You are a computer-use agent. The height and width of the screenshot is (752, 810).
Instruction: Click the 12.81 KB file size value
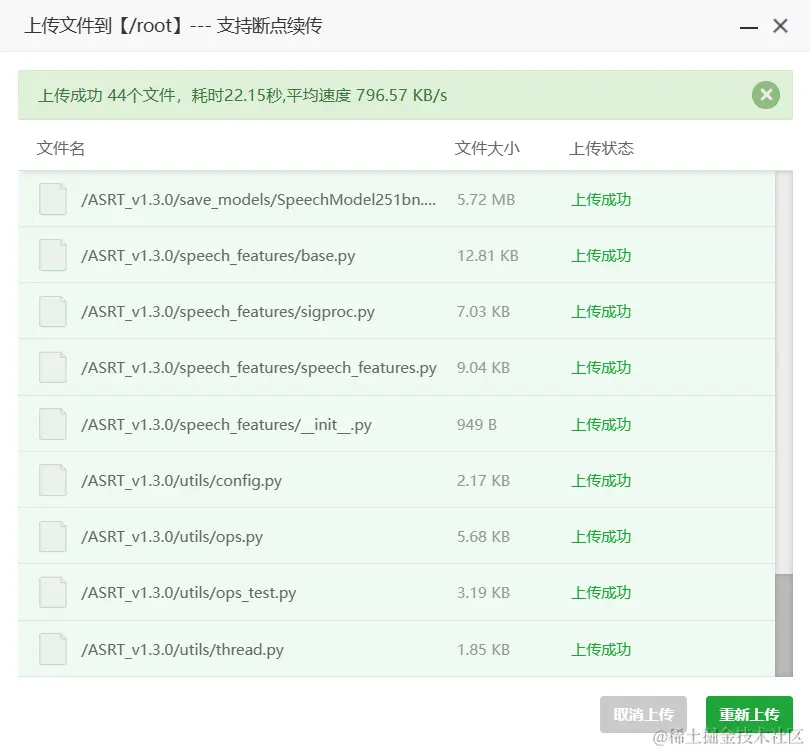488,256
